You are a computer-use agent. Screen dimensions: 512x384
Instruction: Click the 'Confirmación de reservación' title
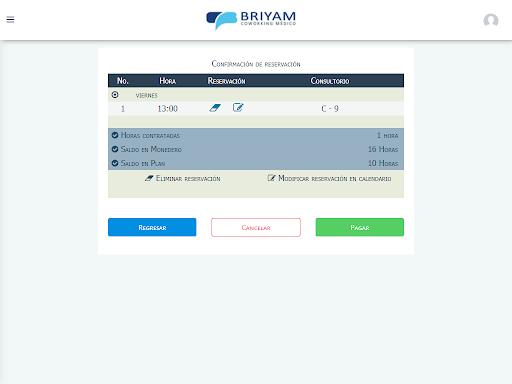click(256, 64)
